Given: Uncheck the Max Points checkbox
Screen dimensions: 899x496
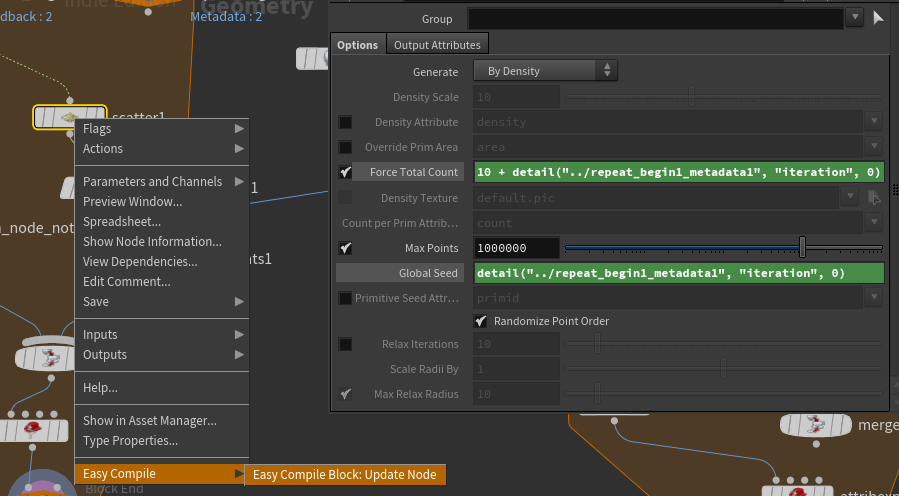Looking at the screenshot, I should pos(346,248).
